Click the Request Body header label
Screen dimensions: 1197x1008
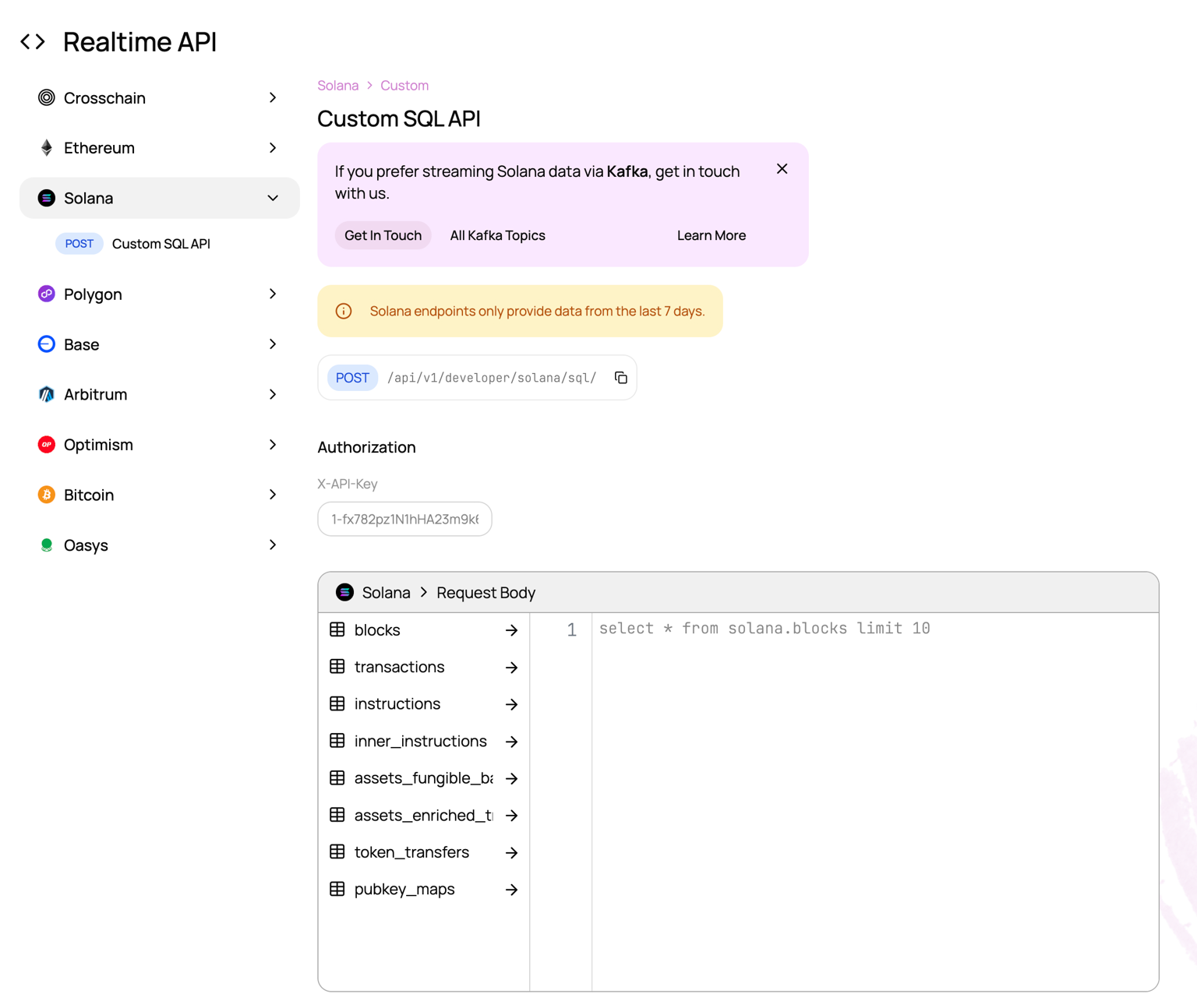[486, 593]
